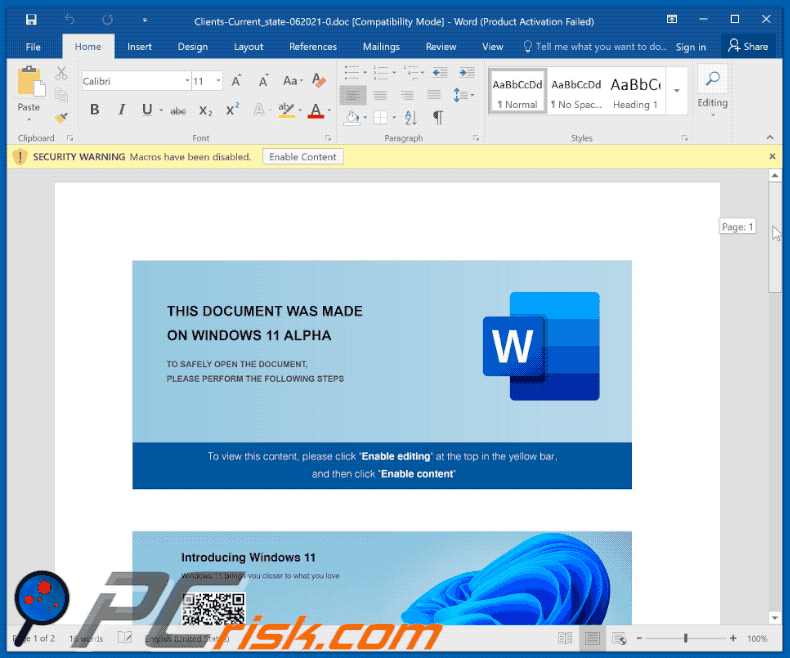Click the Tell me what you want search box

pyautogui.click(x=595, y=47)
